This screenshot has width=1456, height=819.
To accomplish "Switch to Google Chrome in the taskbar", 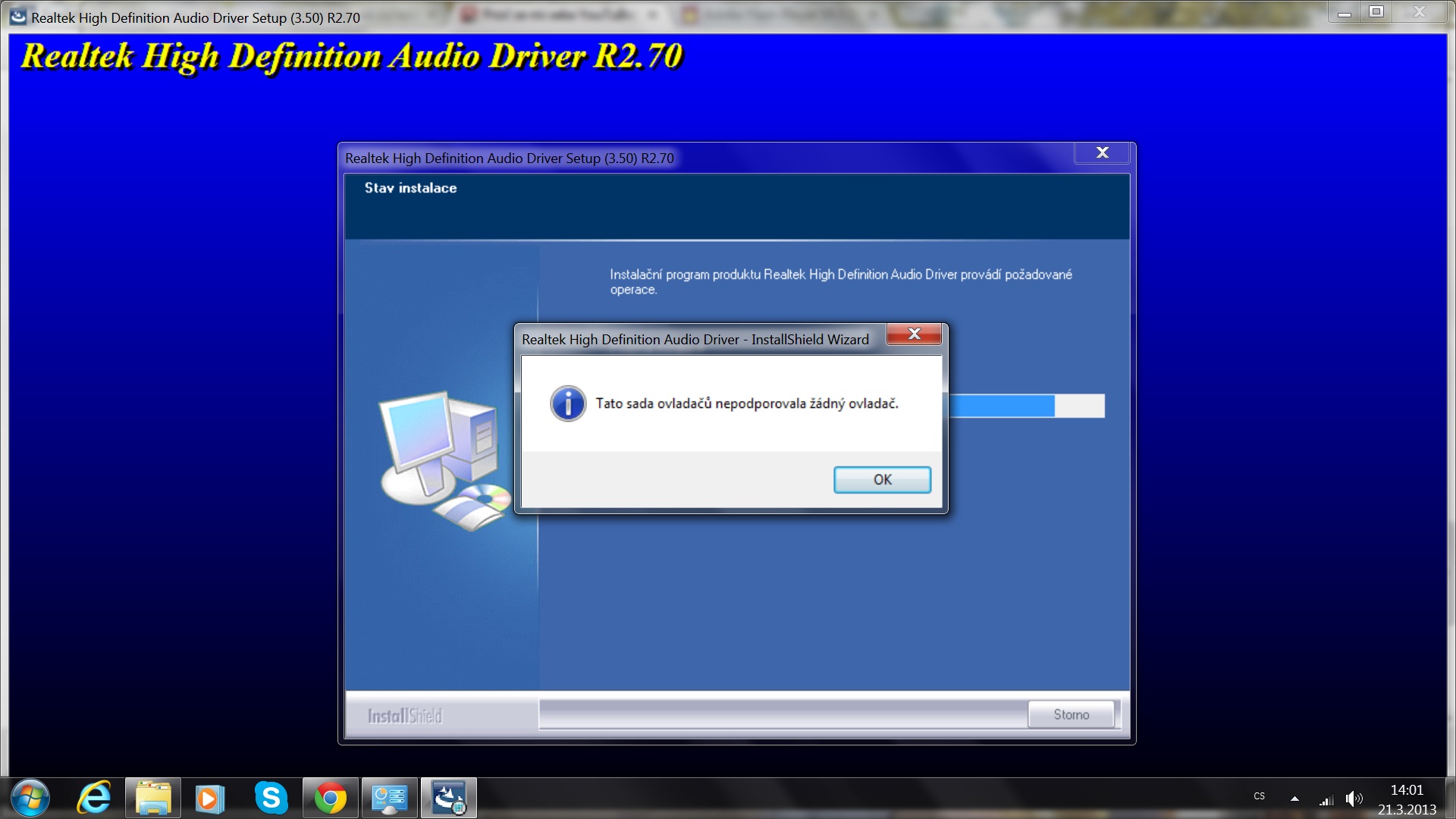I will (x=330, y=798).
